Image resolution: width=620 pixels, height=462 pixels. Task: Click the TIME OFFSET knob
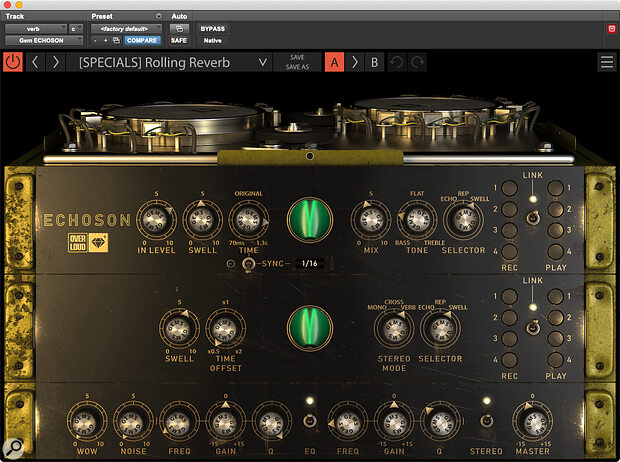tap(225, 329)
